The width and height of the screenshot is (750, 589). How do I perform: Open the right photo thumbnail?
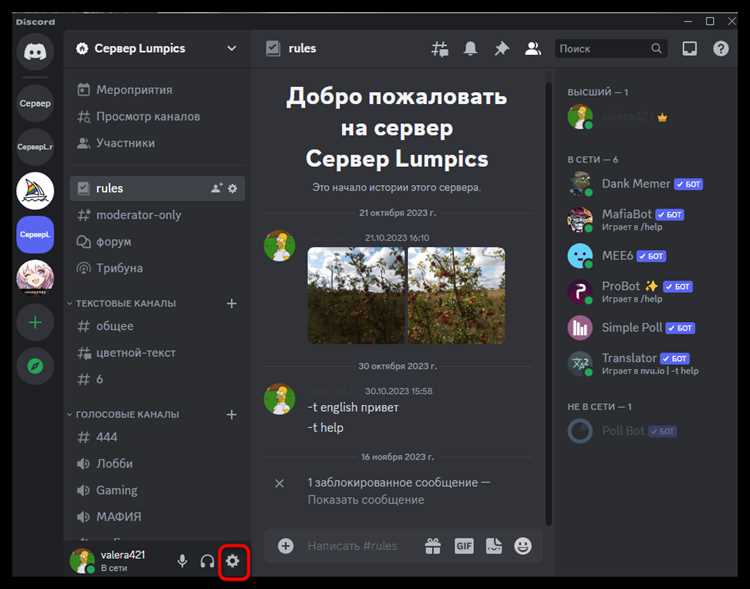[x=456, y=295]
